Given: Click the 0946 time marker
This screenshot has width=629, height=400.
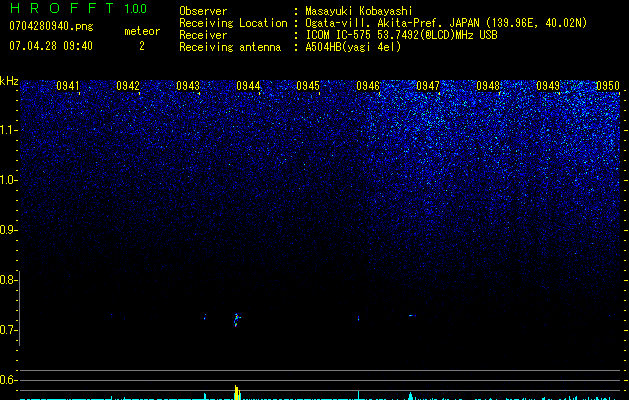Looking at the screenshot, I should (x=368, y=86).
